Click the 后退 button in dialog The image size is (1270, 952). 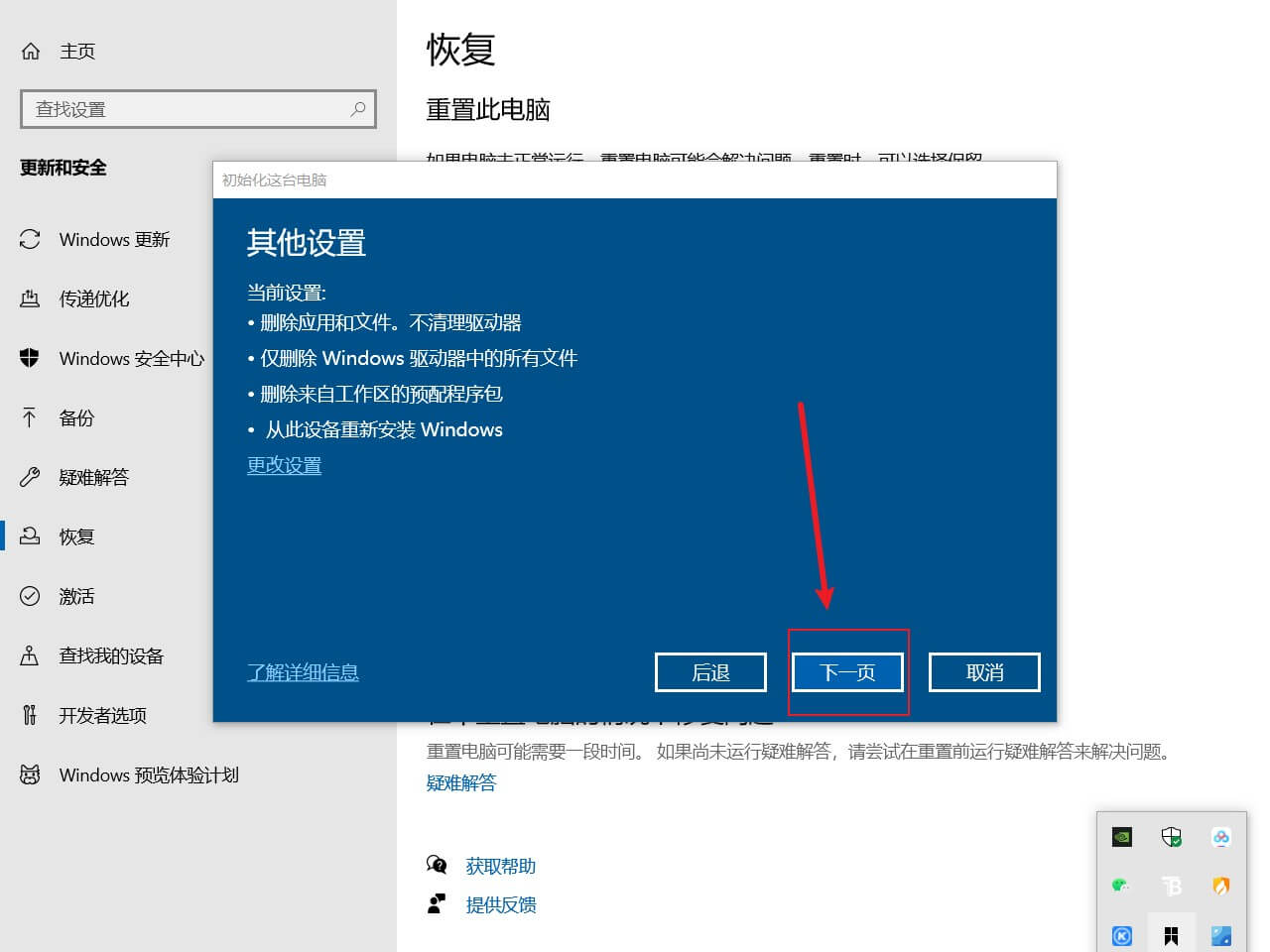710,672
